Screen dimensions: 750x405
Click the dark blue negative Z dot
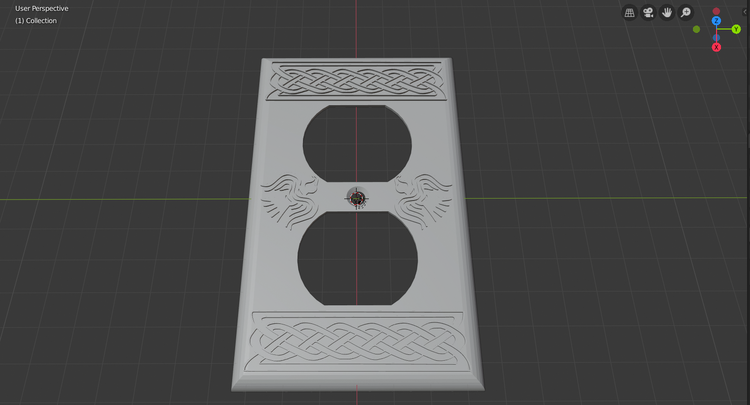click(716, 38)
